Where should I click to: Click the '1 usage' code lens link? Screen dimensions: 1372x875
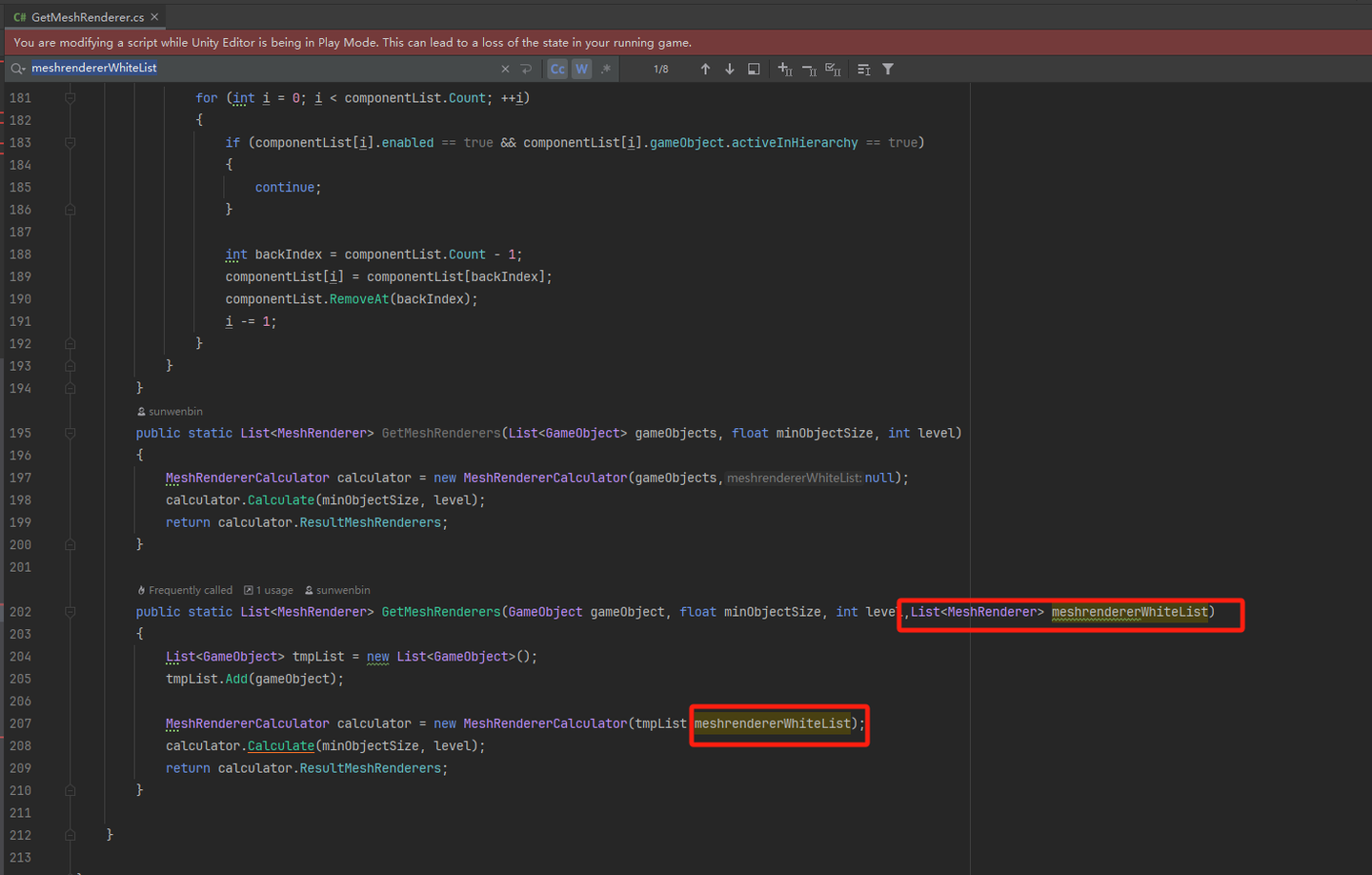tap(273, 590)
